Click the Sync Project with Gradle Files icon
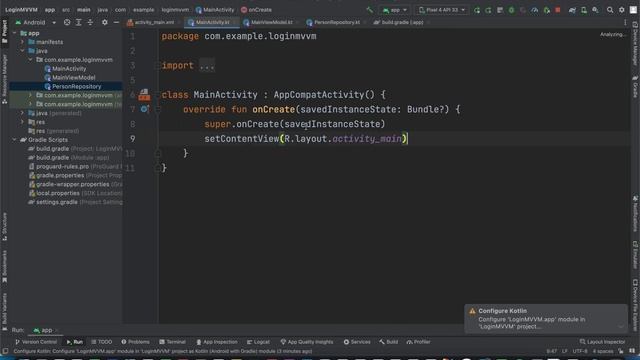 click(x=572, y=10)
